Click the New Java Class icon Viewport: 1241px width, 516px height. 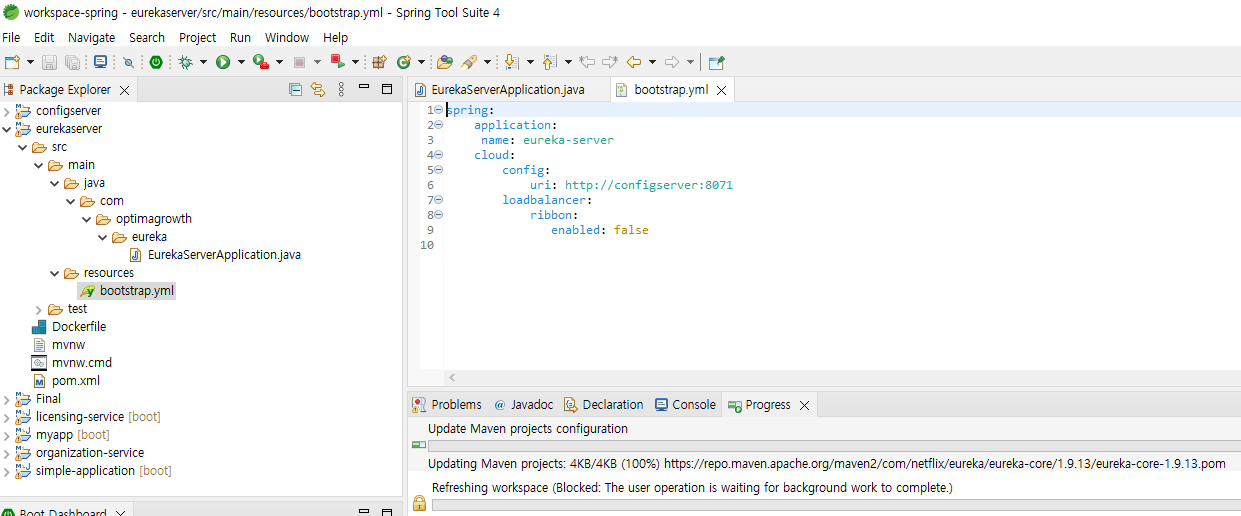coord(404,62)
